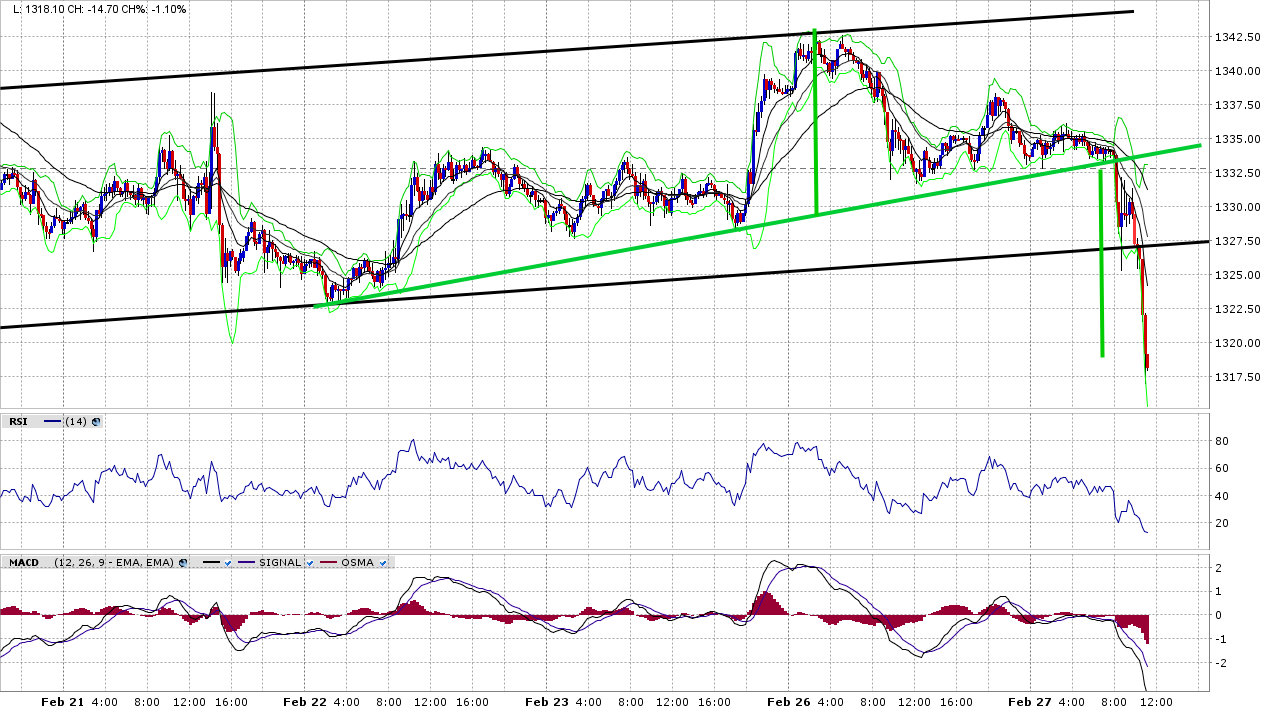
Task: Open MACD indicator settings icon
Action: [183, 563]
